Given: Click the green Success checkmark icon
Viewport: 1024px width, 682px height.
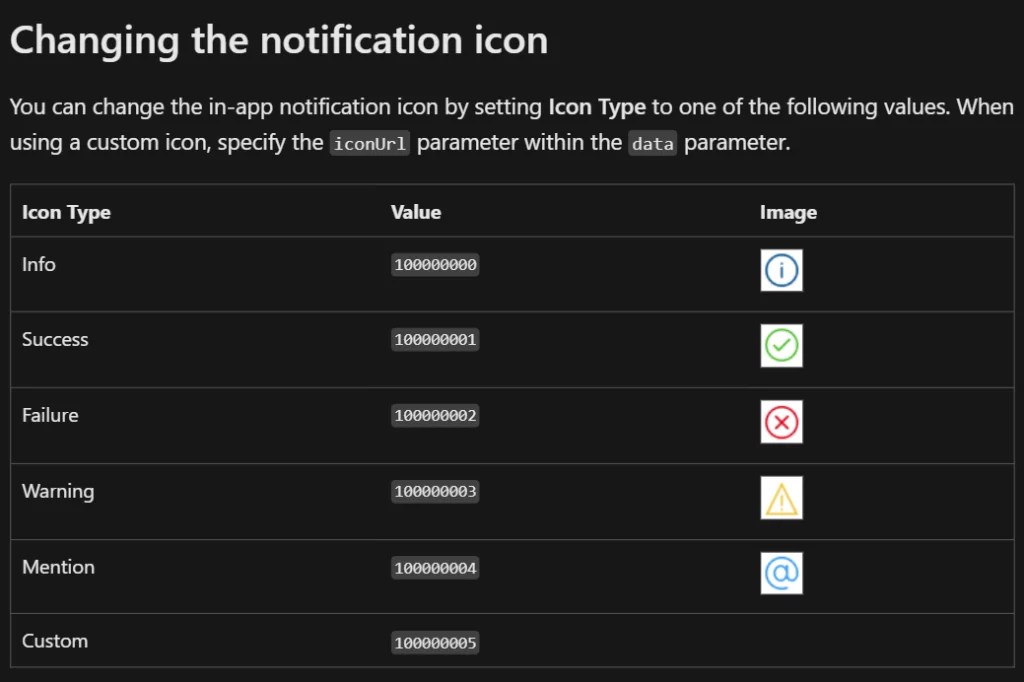Looking at the screenshot, I should tap(781, 346).
